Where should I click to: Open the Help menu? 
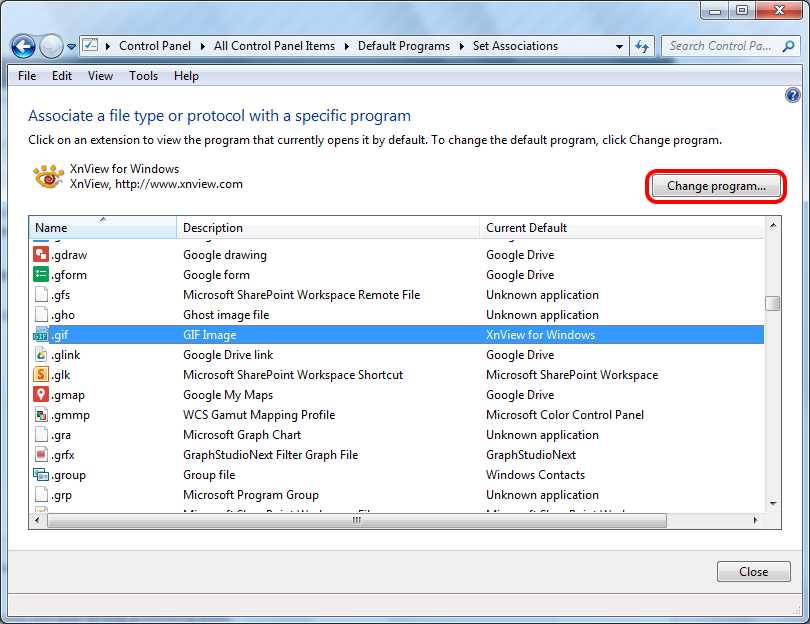coord(186,76)
